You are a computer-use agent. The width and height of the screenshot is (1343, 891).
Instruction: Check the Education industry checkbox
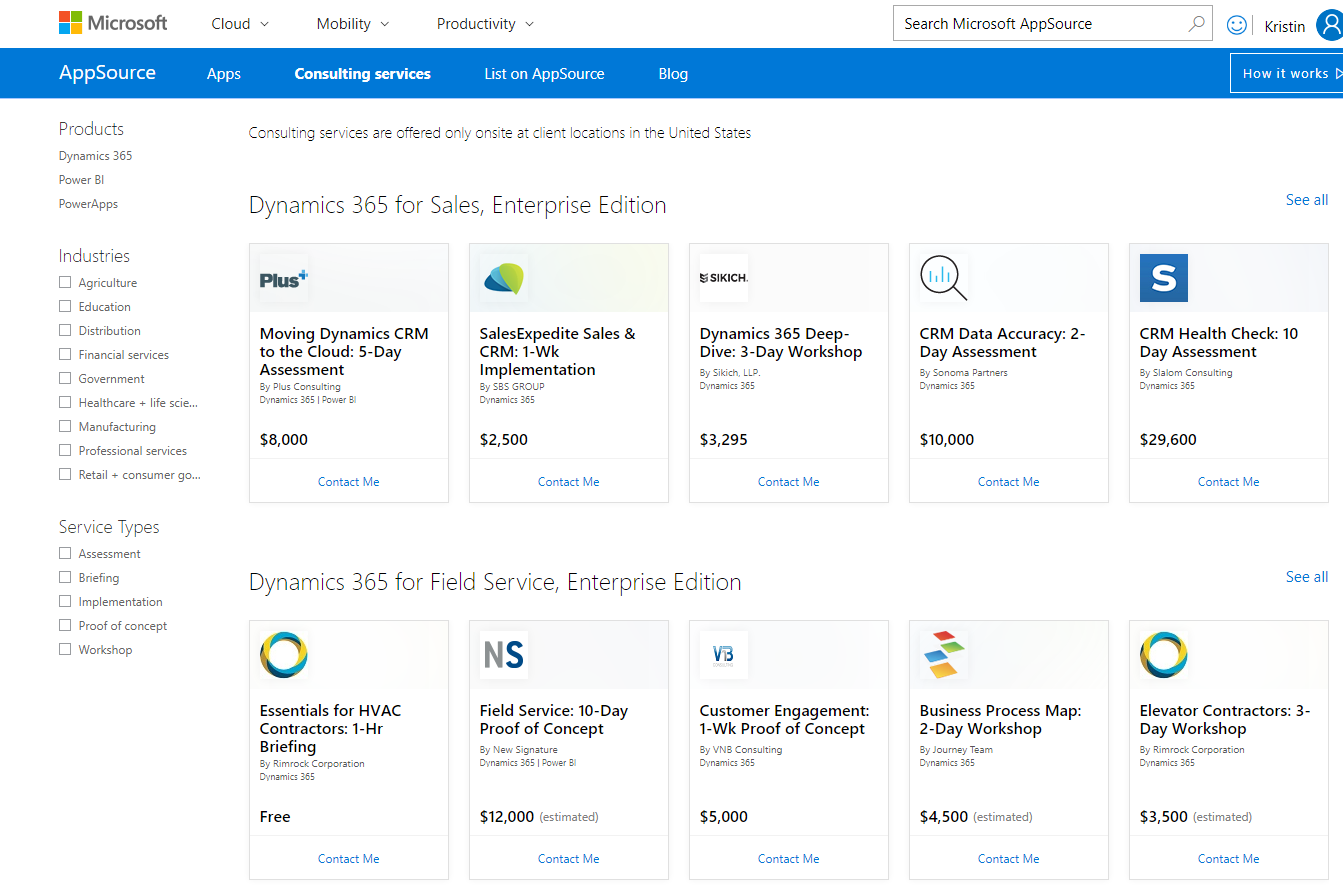click(65, 307)
